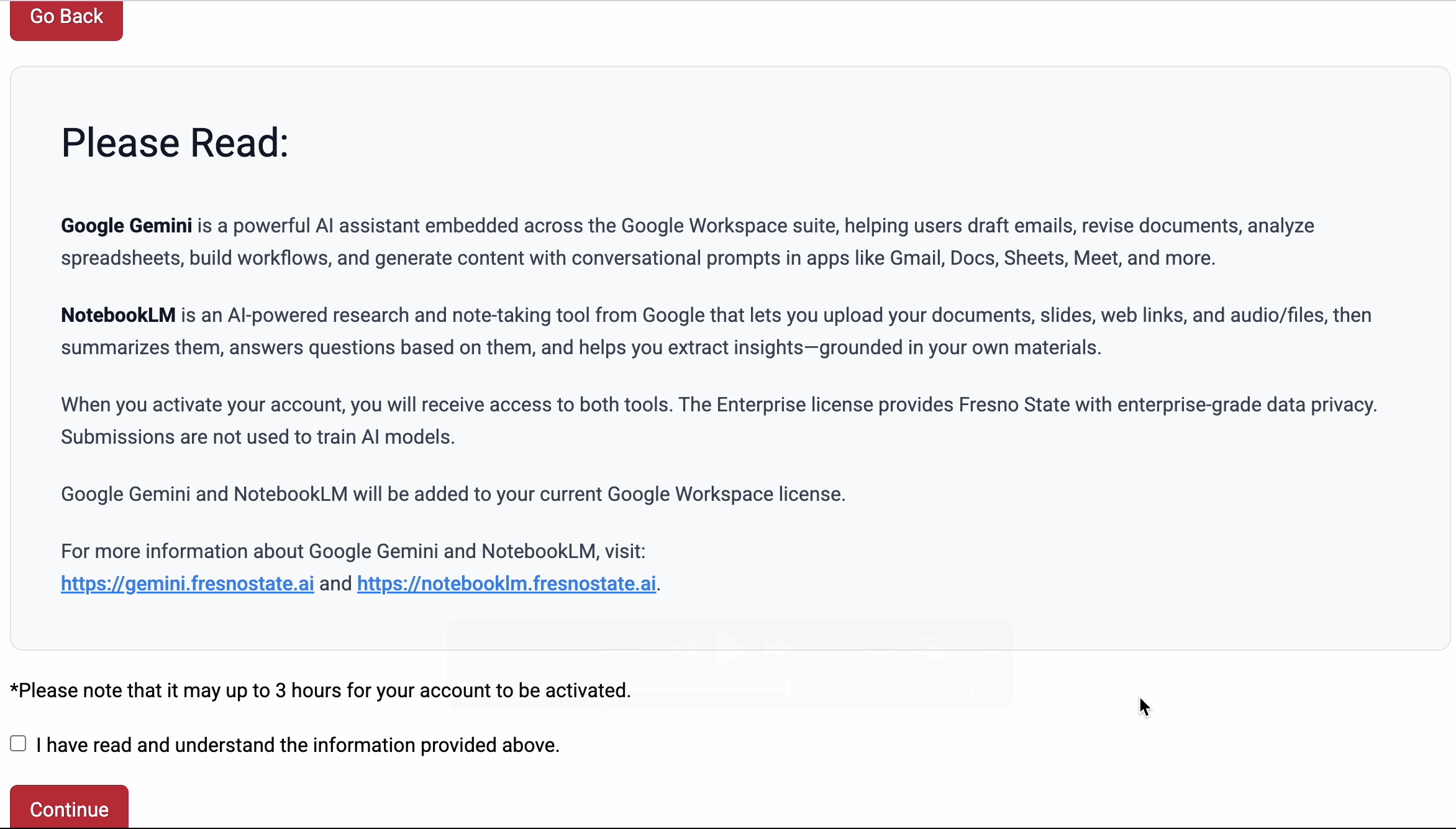Click the sentence about Google Workspace license
Viewport: 1456px width, 829px height.
pyautogui.click(x=453, y=494)
